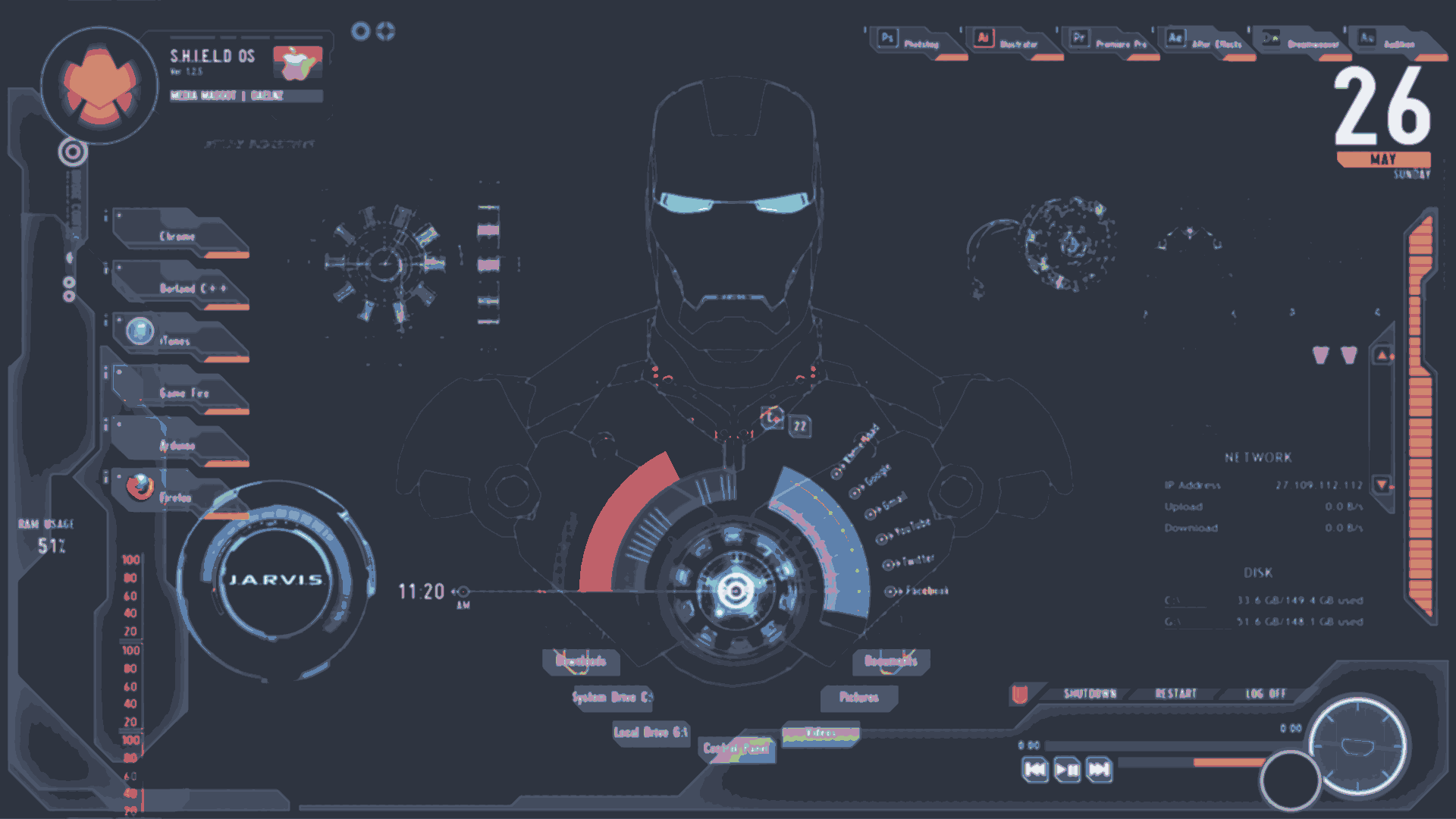Open the Documents folder shortcut
The image size is (1456, 819).
(x=891, y=661)
